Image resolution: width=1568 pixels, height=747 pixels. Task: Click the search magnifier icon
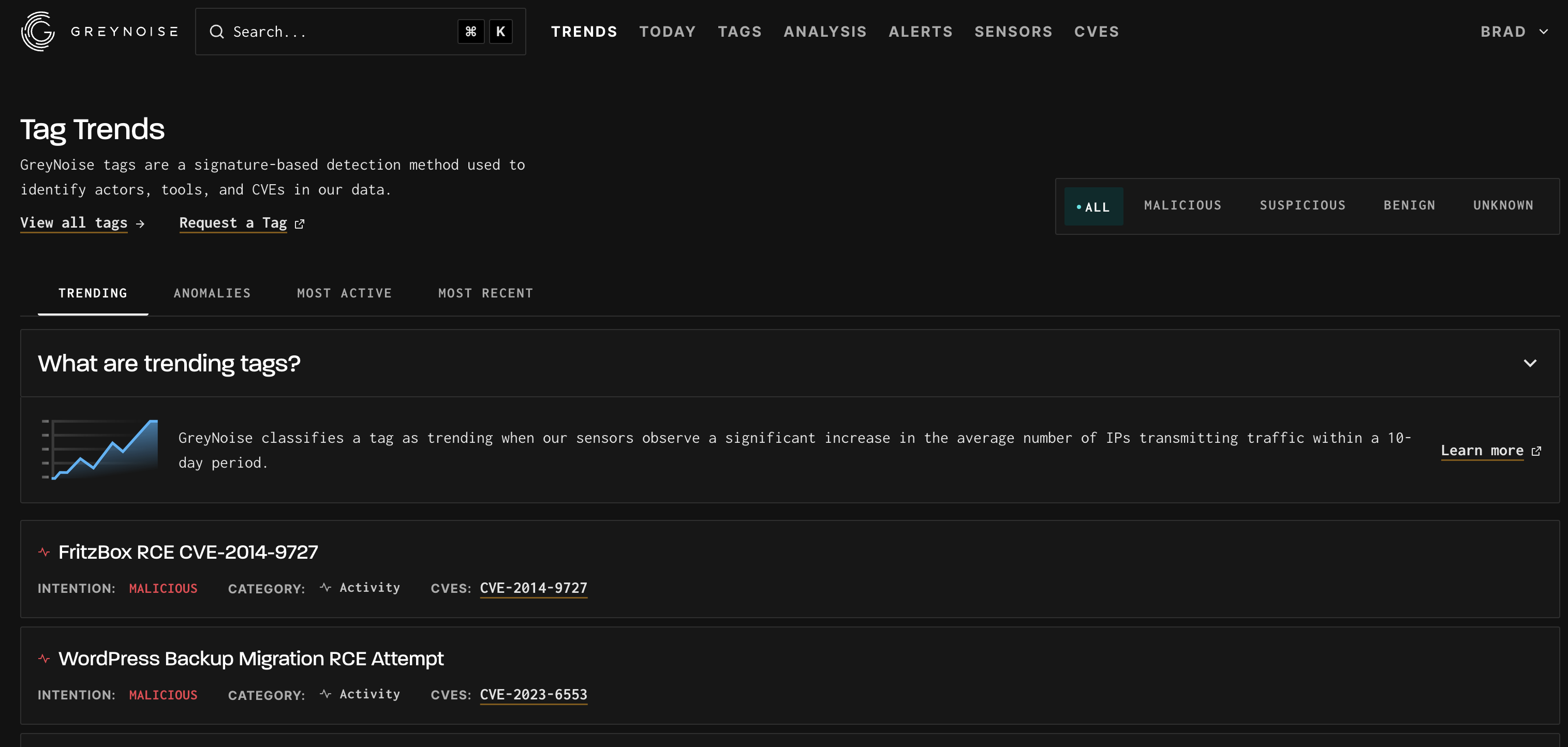(217, 32)
